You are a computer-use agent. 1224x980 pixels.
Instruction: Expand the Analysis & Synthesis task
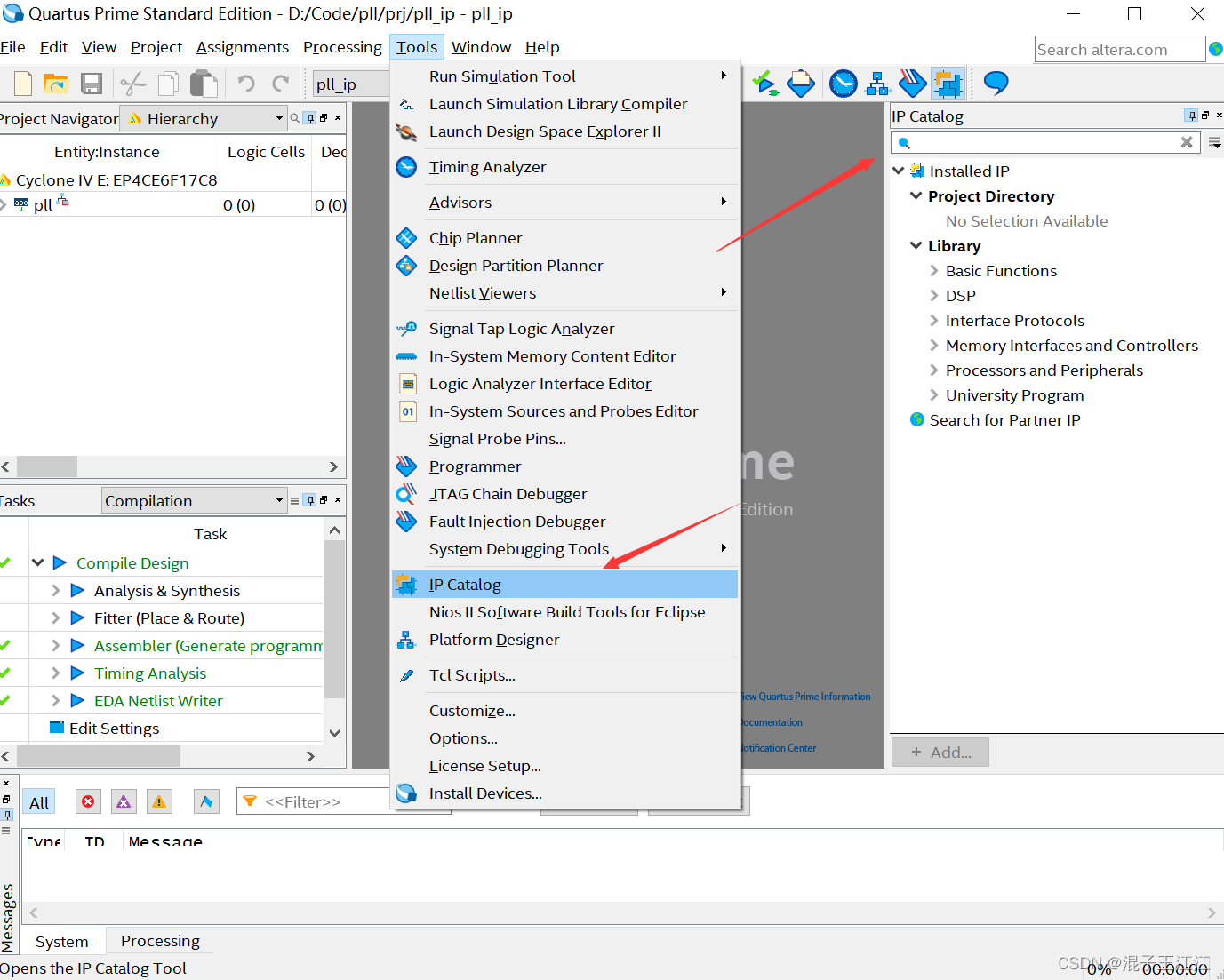coord(56,590)
